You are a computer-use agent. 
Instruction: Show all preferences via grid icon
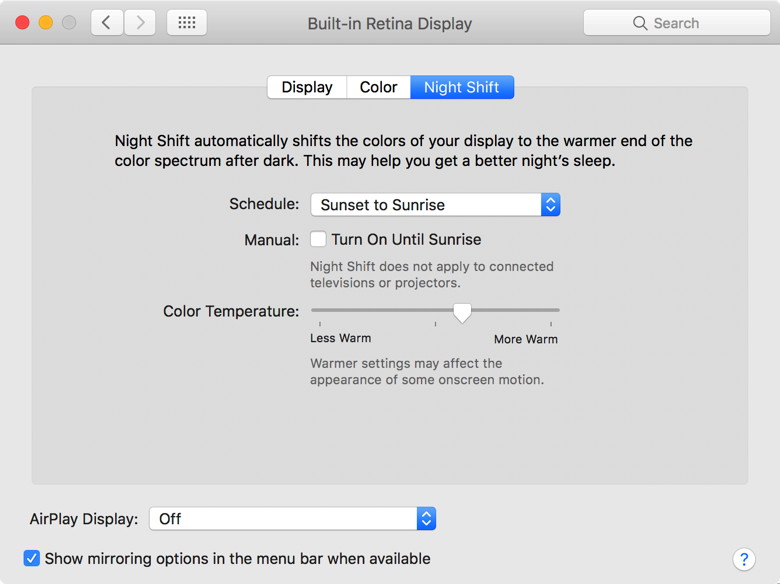click(187, 22)
